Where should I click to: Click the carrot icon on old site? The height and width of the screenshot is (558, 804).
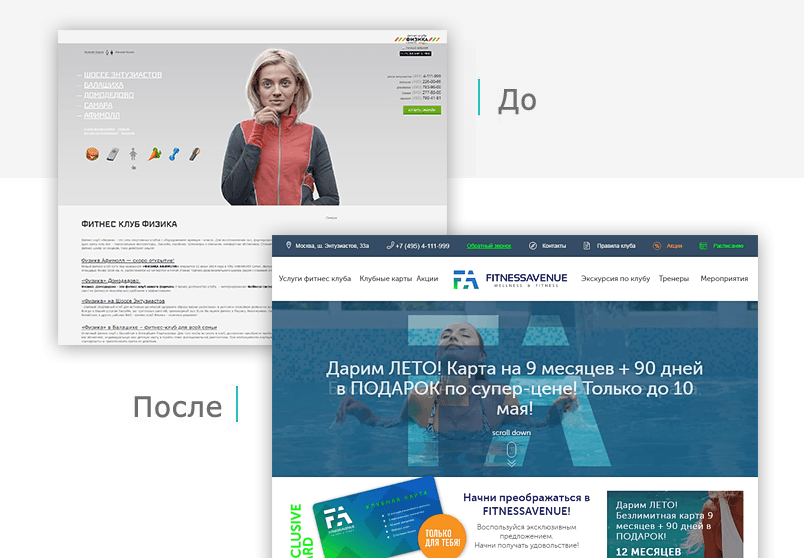pyautogui.click(x=154, y=154)
